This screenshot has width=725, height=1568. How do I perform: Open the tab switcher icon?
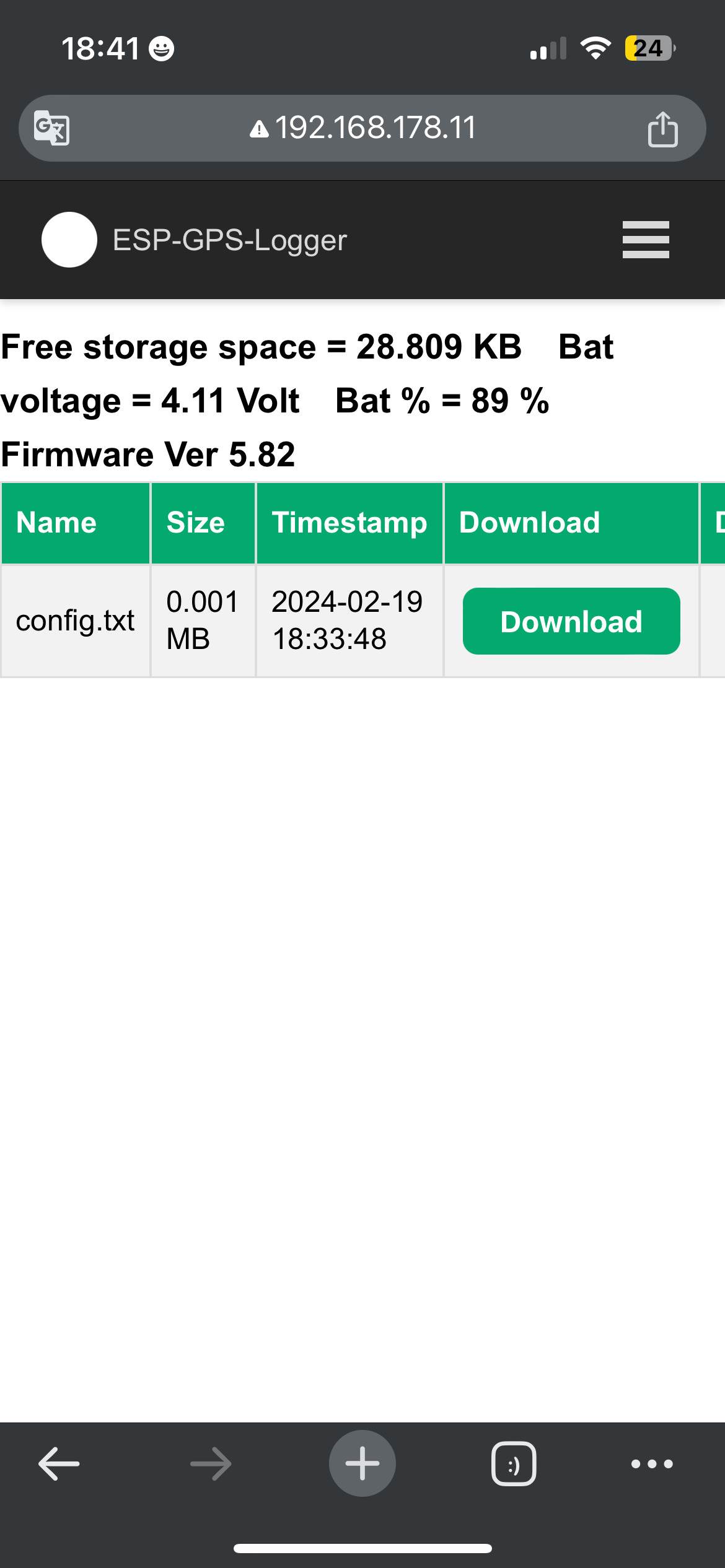tap(514, 1464)
